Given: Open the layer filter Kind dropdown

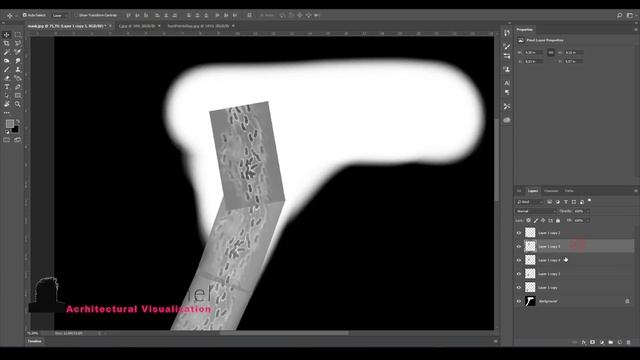Looking at the screenshot, I should pos(529,202).
